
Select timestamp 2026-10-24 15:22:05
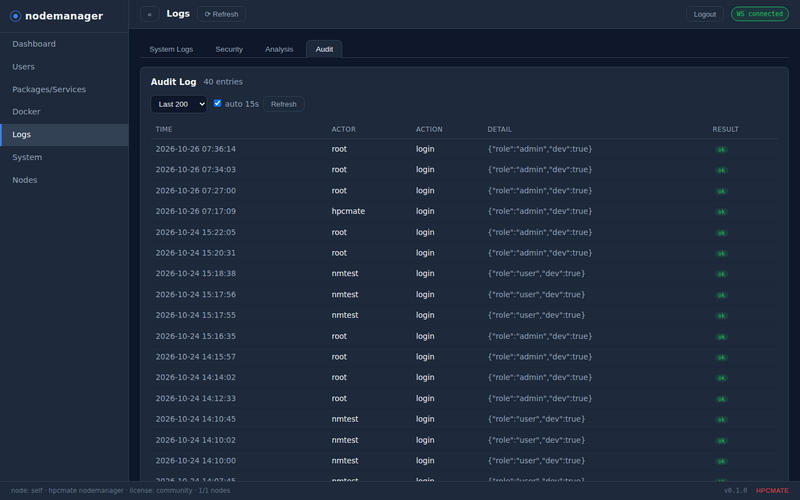point(195,232)
